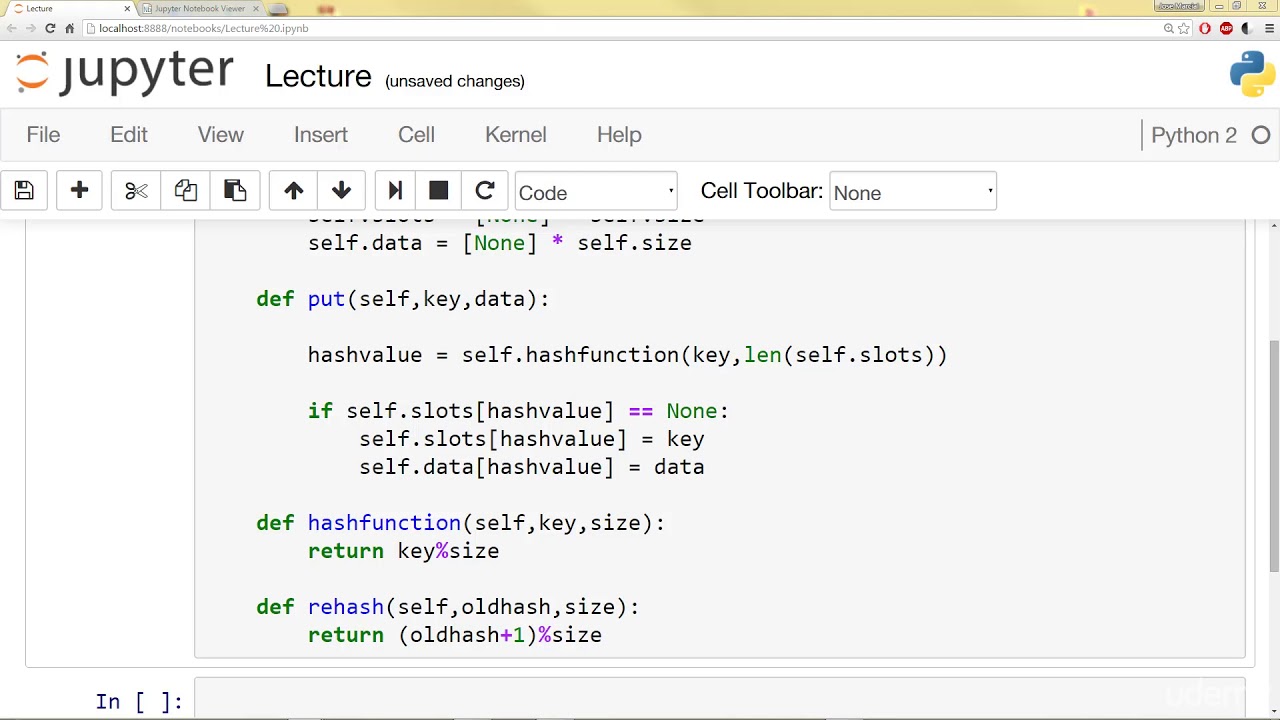
Task: Open the Cell menu
Action: (416, 135)
